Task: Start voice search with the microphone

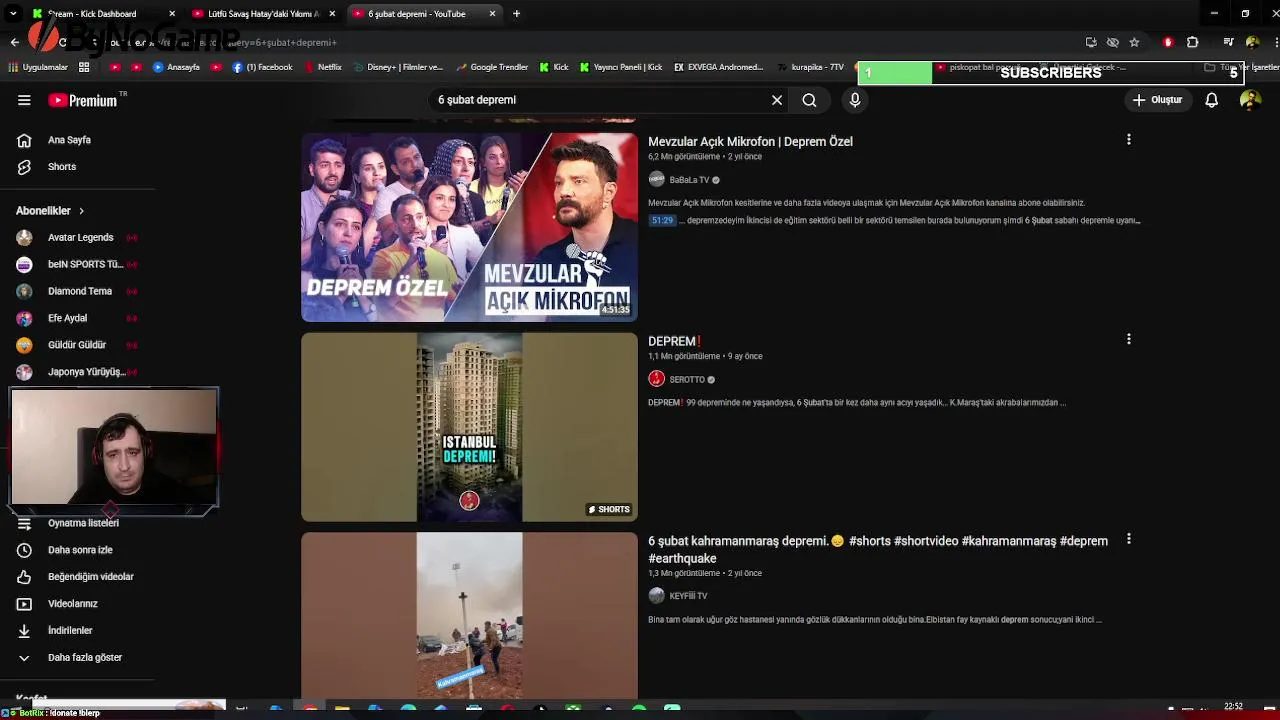Action: click(x=855, y=100)
